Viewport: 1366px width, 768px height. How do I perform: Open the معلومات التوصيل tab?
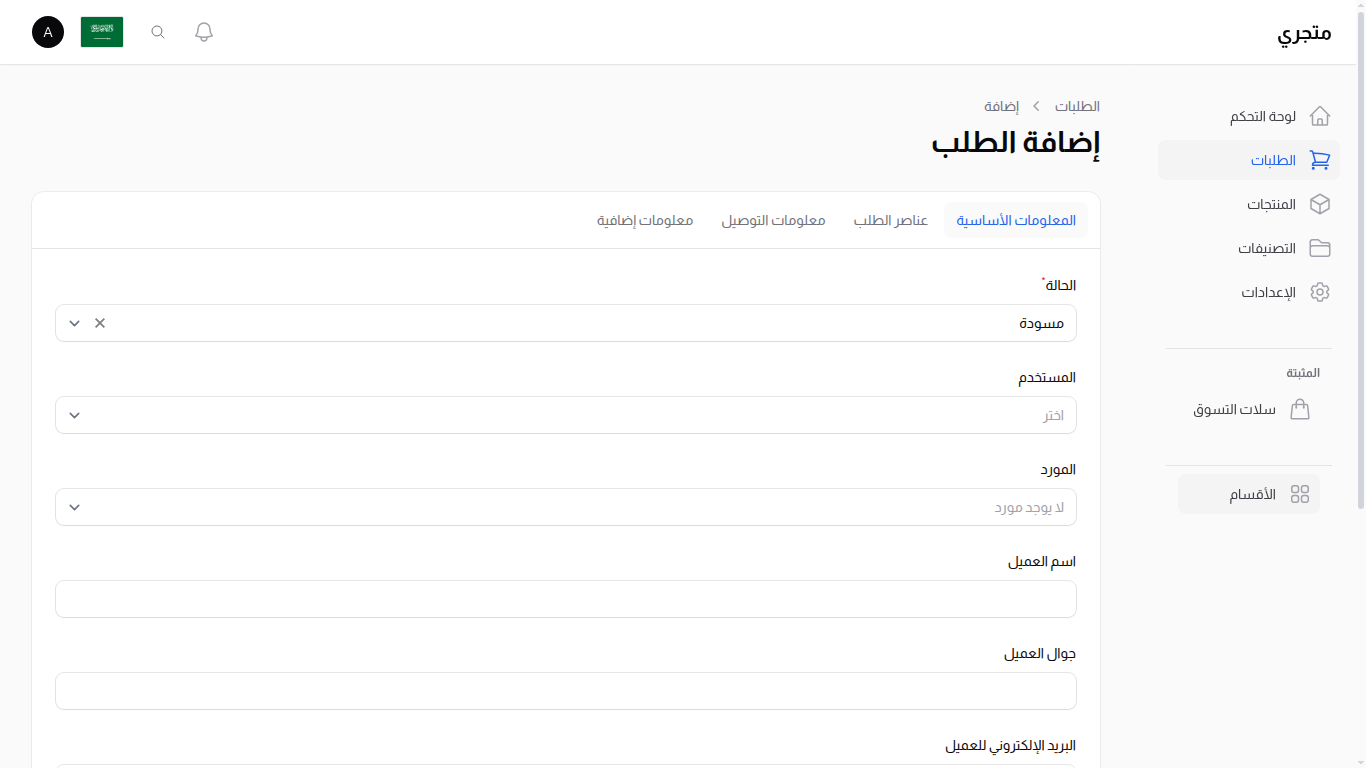tap(773, 220)
